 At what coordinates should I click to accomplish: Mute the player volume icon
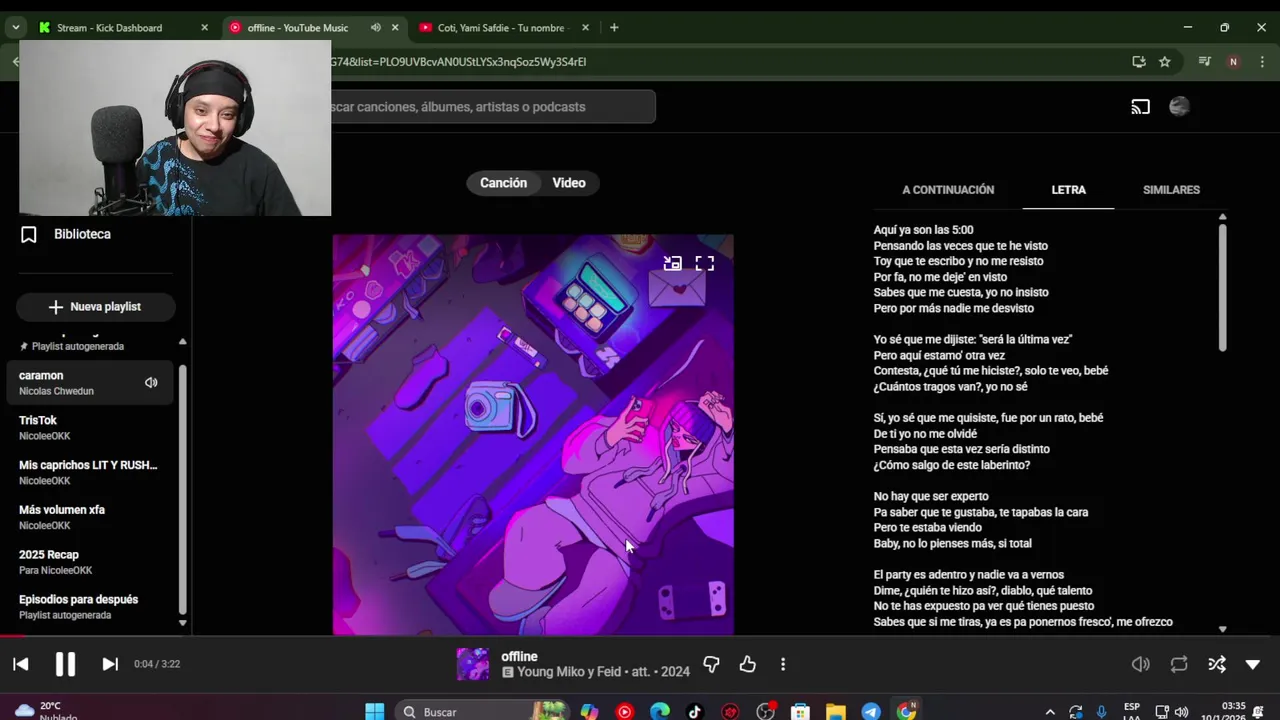coord(1141,664)
